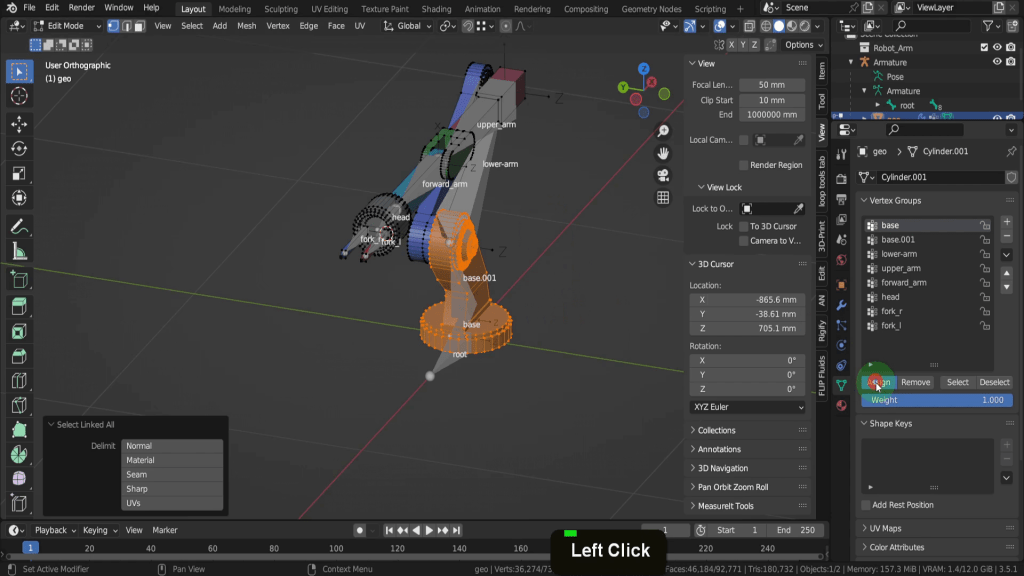The image size is (1024, 576).
Task: Select upper_arm in Vertex Groups list
Action: point(900,268)
